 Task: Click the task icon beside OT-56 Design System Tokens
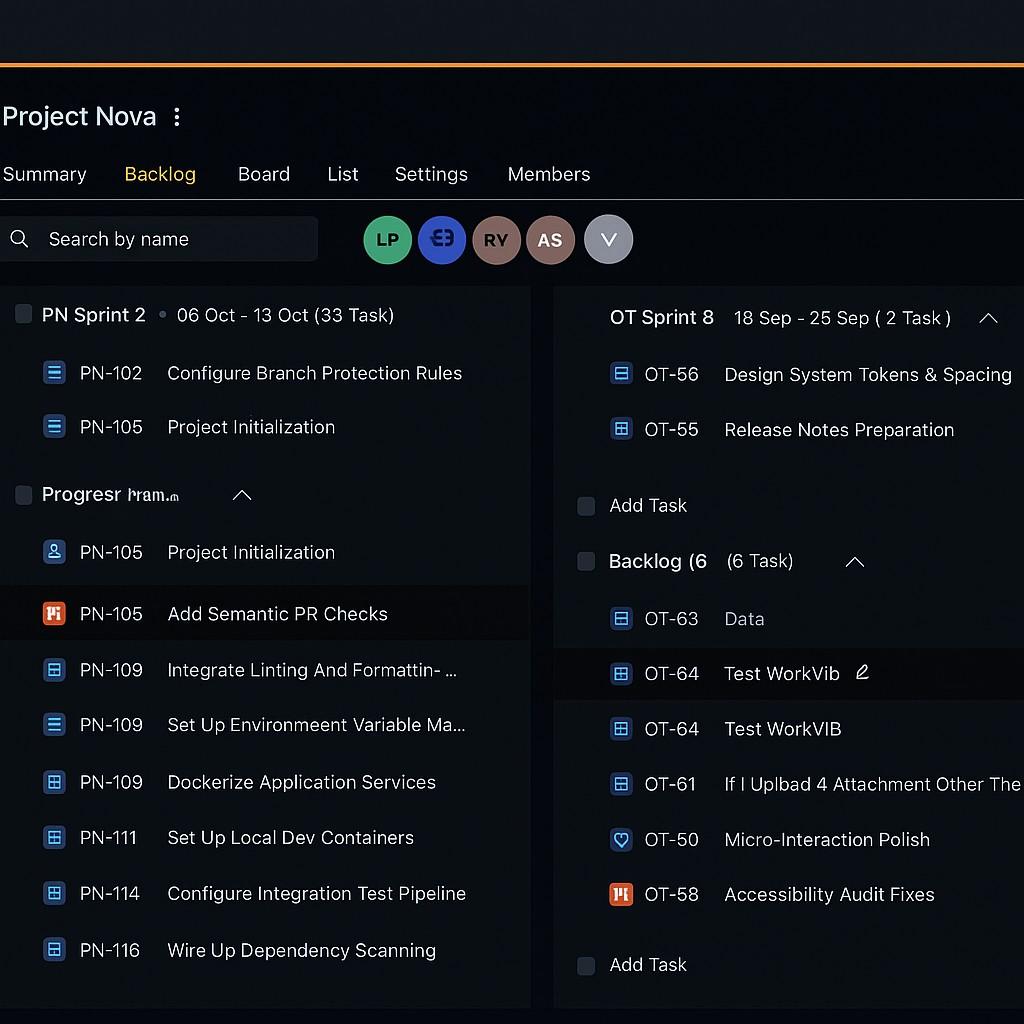coord(621,372)
